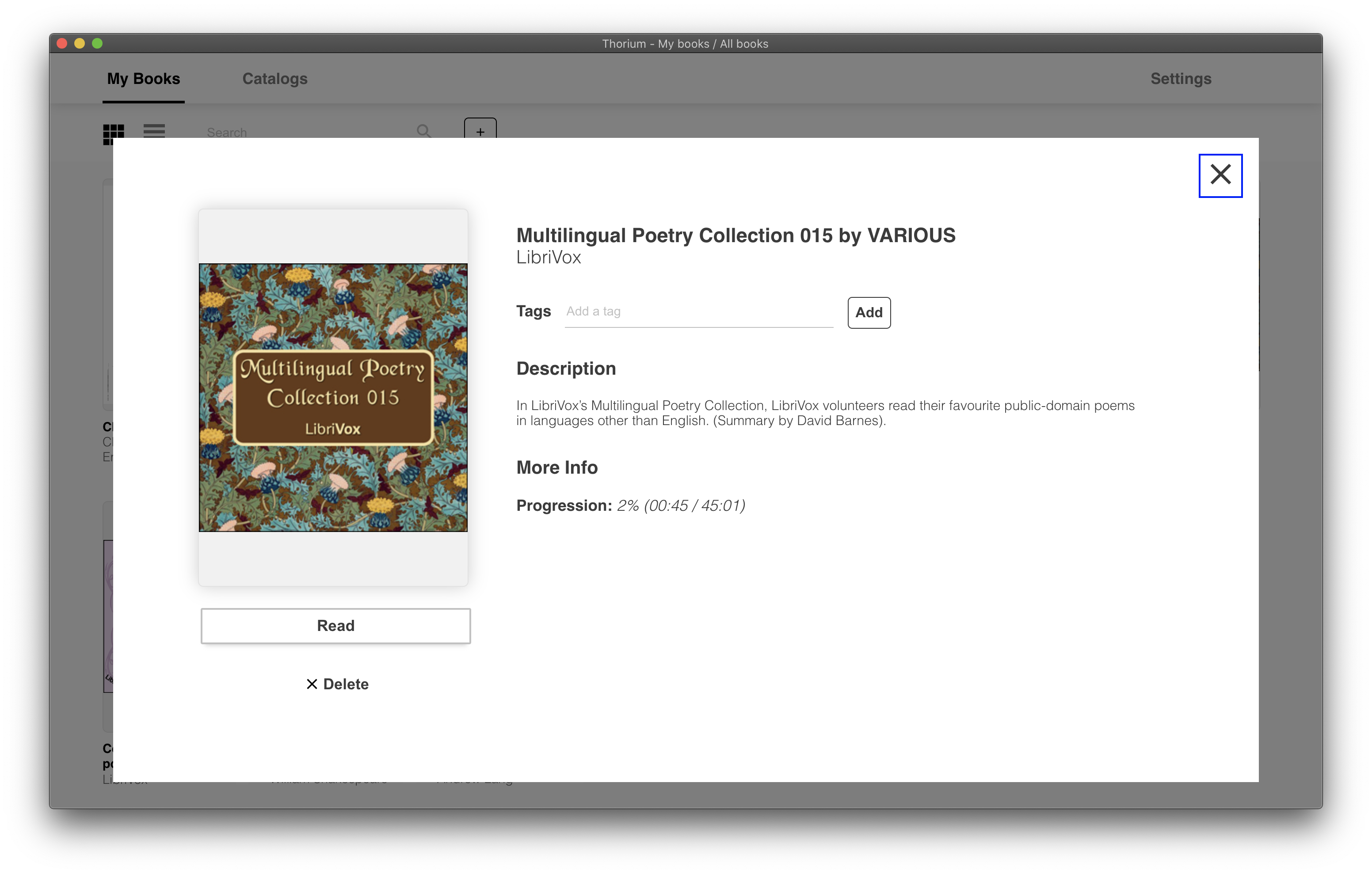Click the red macOS close button
This screenshot has width=1372, height=874.
(x=63, y=43)
